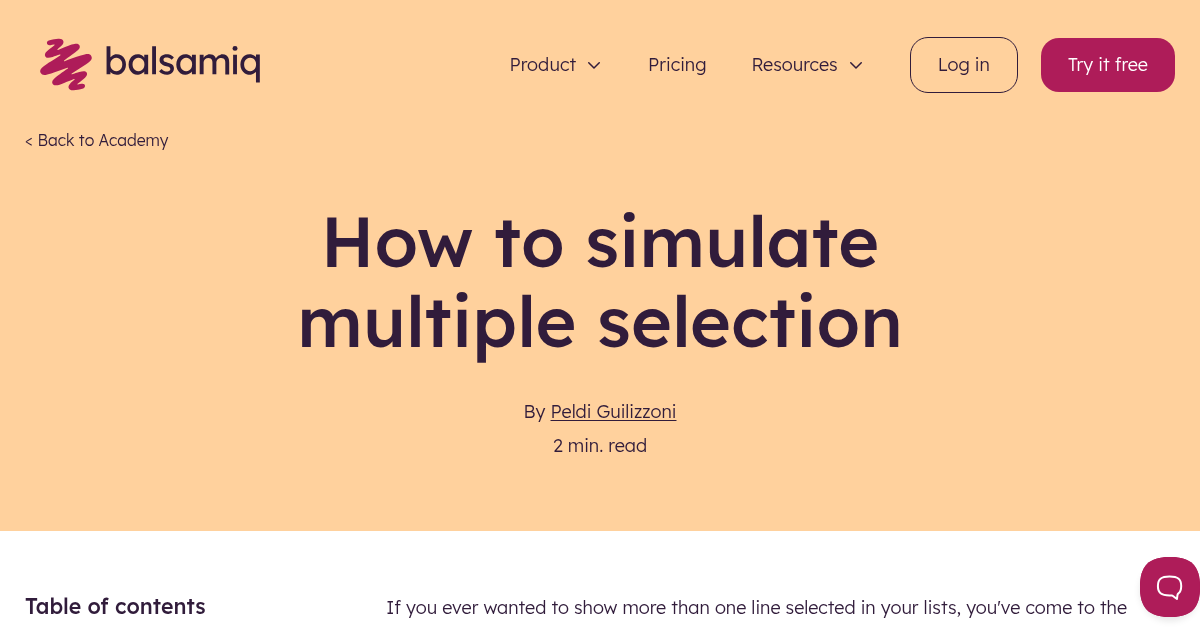Open the Resources menu
This screenshot has width=1200, height=627.
click(794, 65)
